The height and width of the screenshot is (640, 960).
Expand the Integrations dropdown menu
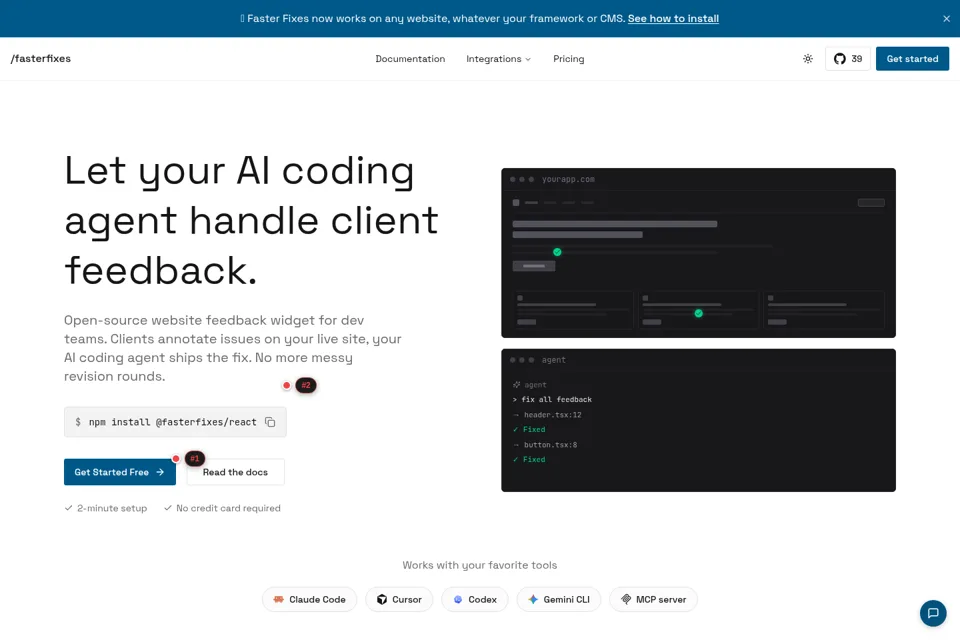point(498,59)
